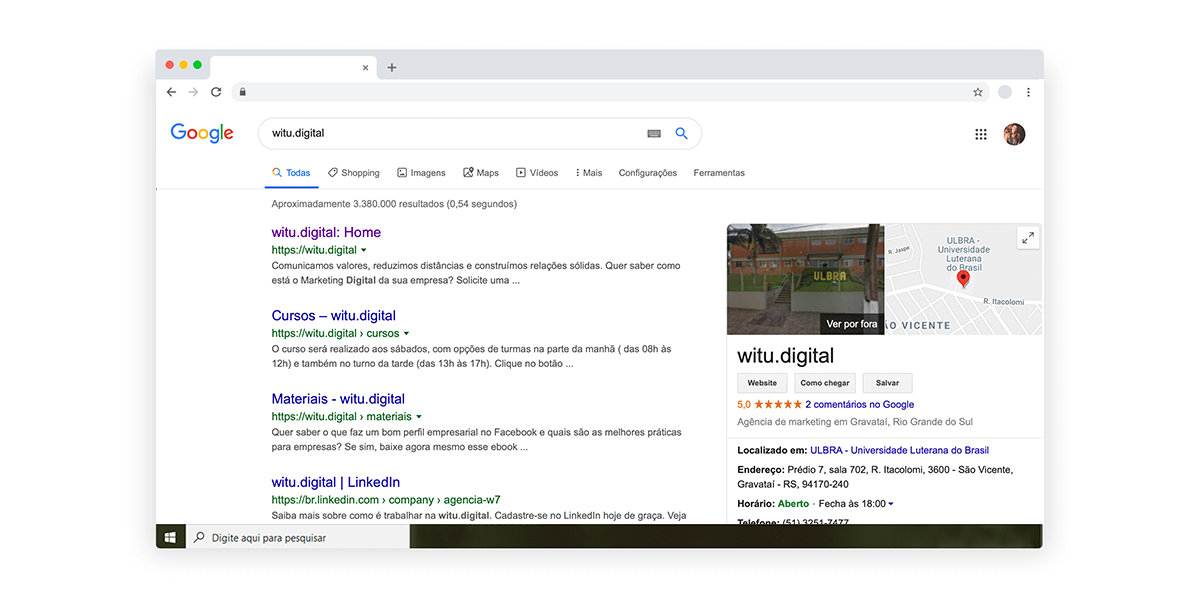1200x600 pixels.
Task: Open Google account profile photo
Action: tap(1015, 134)
